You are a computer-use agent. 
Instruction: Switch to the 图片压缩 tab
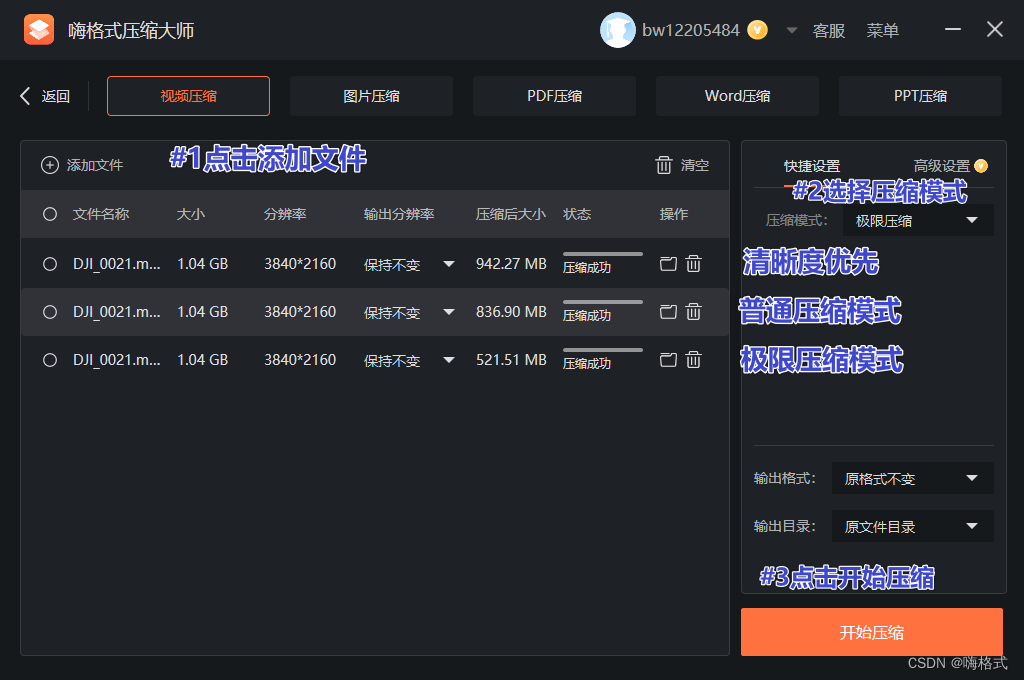click(x=372, y=96)
